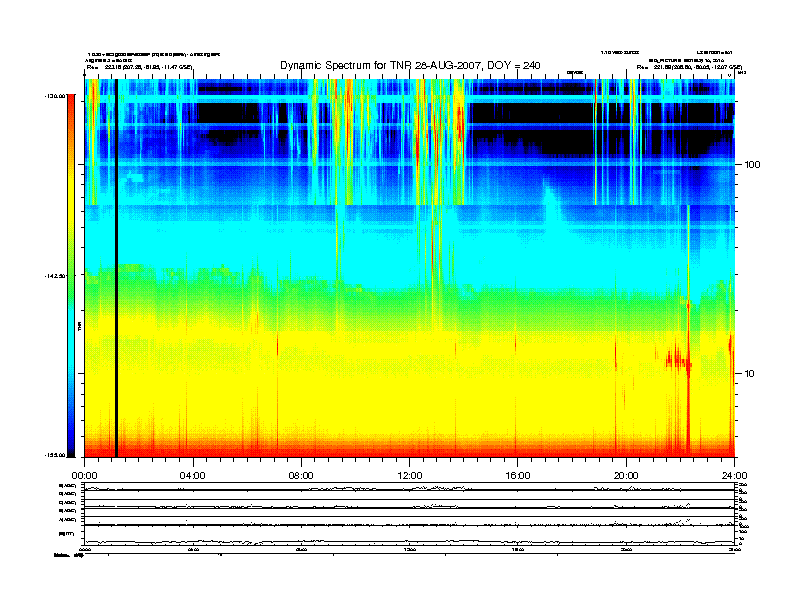The image size is (792, 612).
Task: Click the '24:00' time axis label
Action: point(734,476)
